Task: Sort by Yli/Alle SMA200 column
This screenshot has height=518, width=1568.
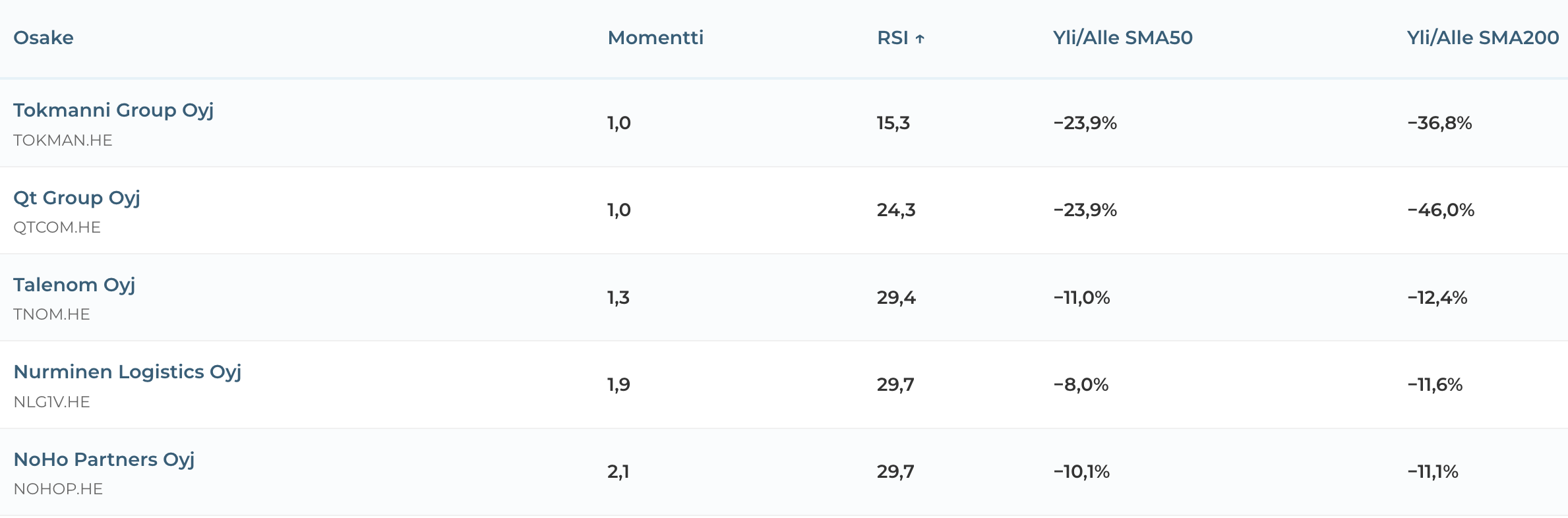Action: pos(1482,38)
